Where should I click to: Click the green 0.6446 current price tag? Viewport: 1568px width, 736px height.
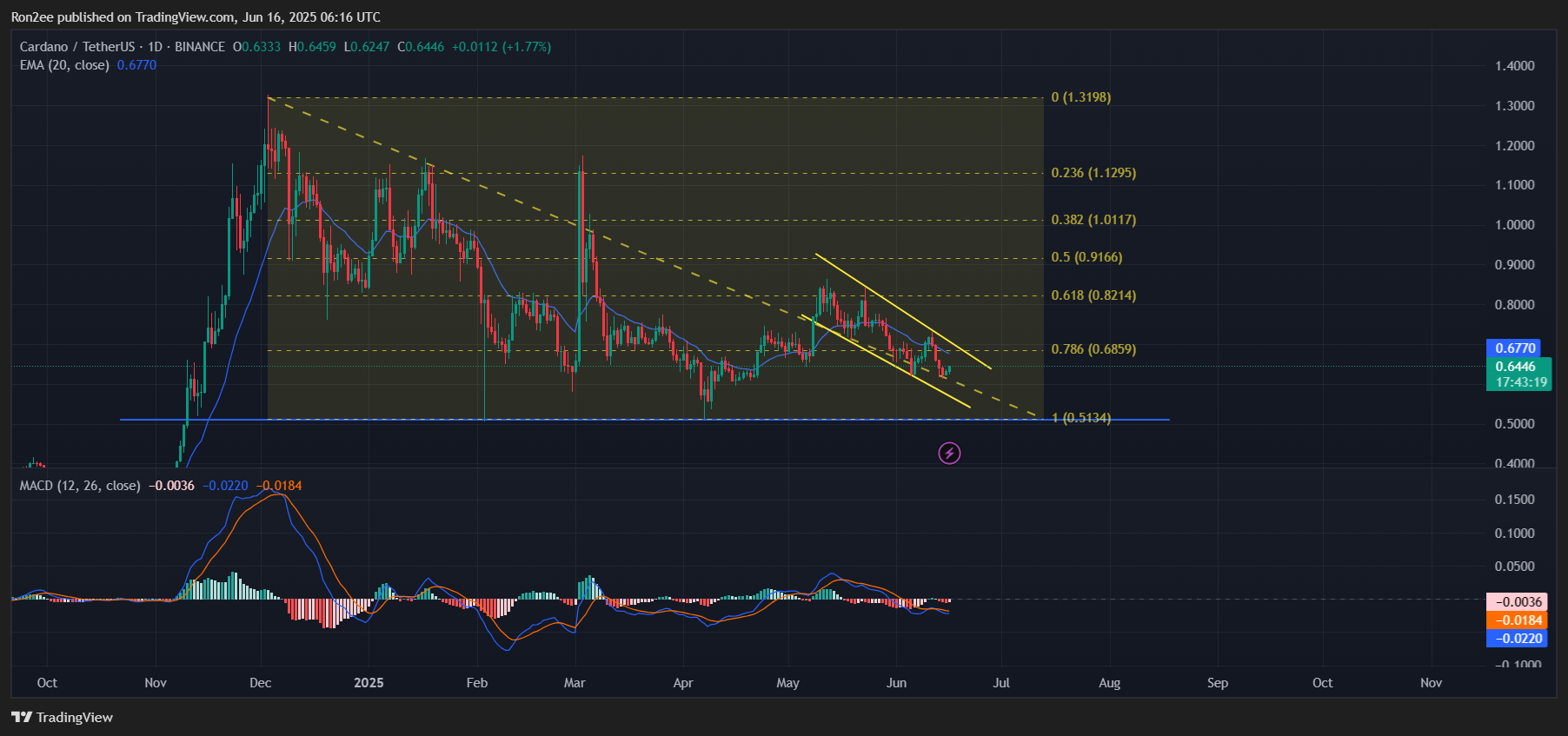[1515, 367]
